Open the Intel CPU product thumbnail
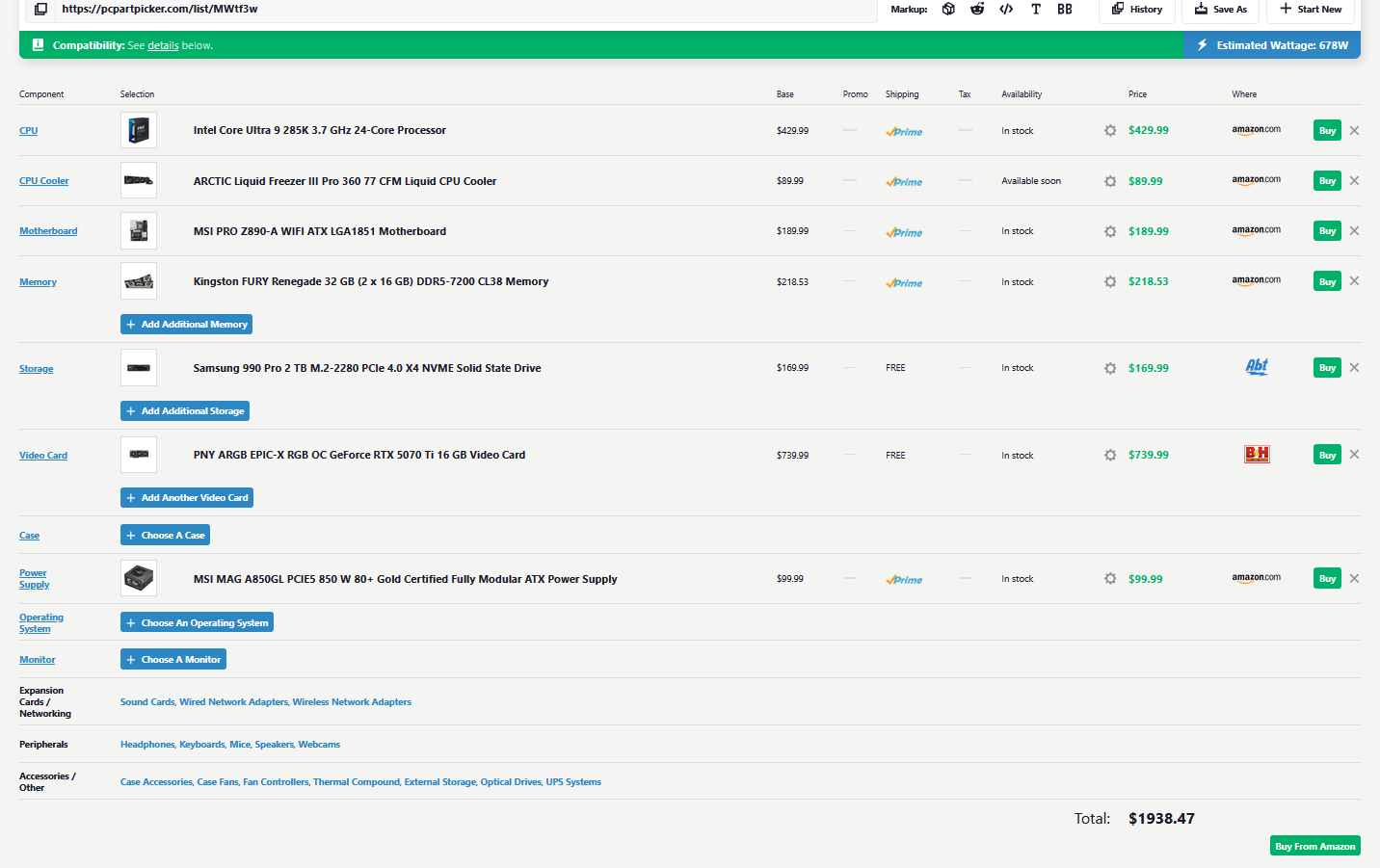 point(139,130)
